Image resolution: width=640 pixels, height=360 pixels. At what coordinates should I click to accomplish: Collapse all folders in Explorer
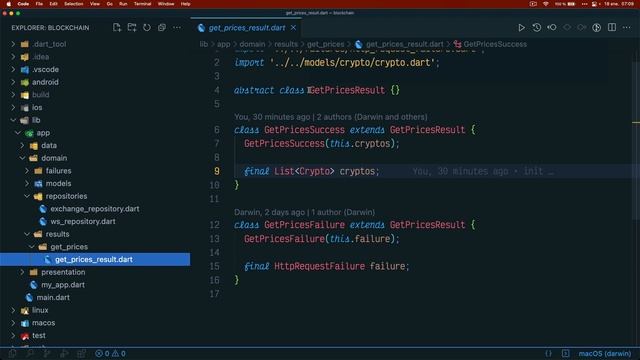click(x=162, y=27)
